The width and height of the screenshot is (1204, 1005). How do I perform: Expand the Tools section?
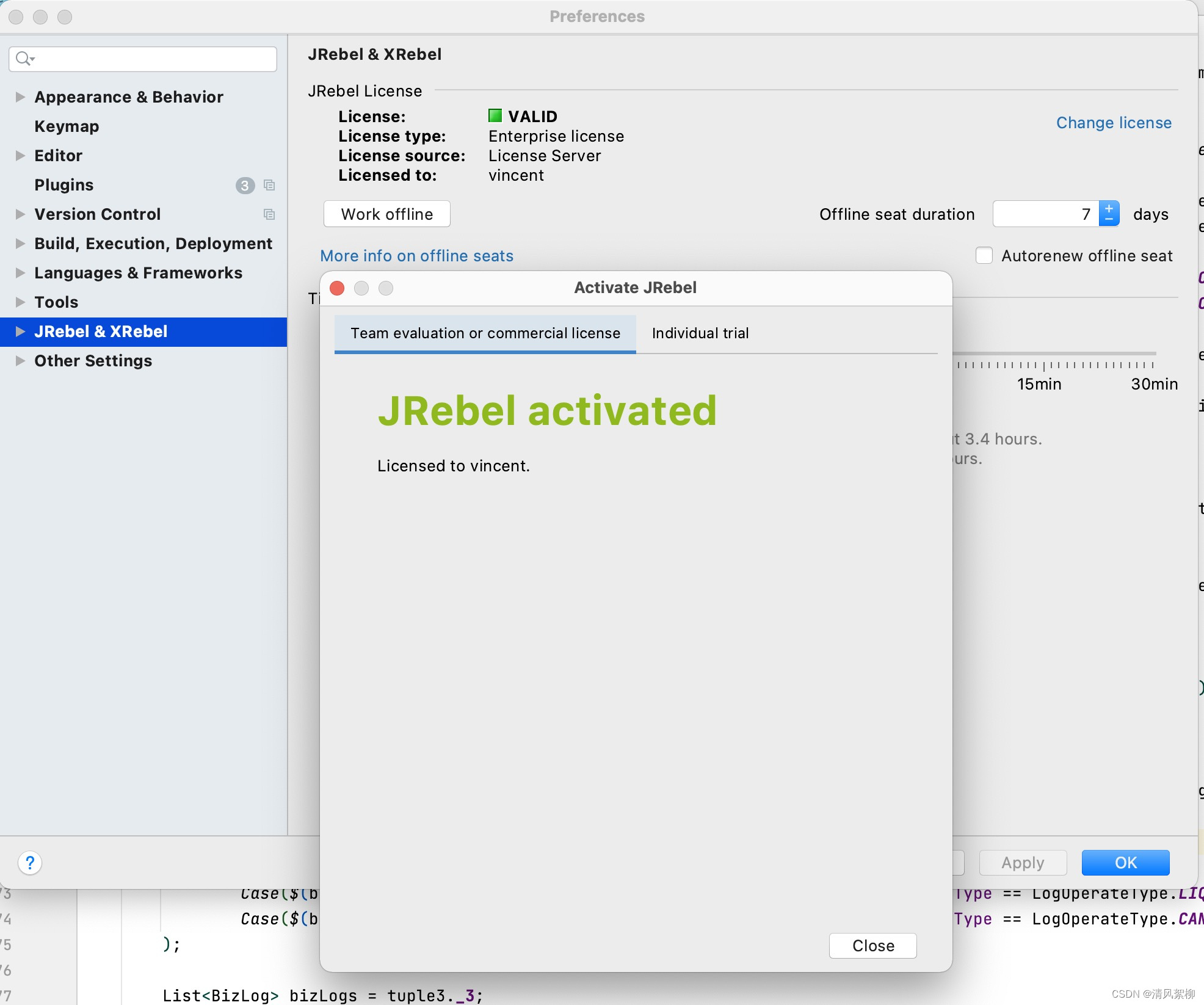[x=19, y=302]
